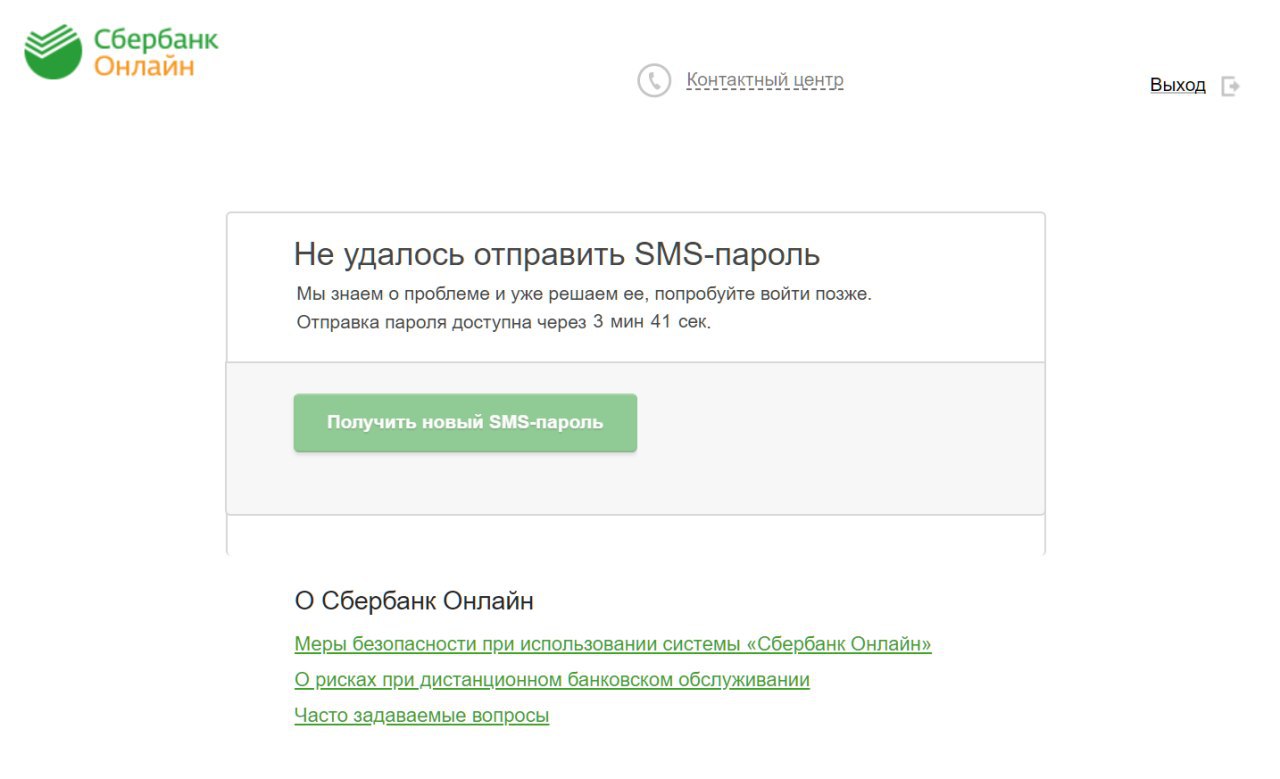Open Часто задаваемые вопросы link
This screenshot has width=1280, height=779.
422,716
